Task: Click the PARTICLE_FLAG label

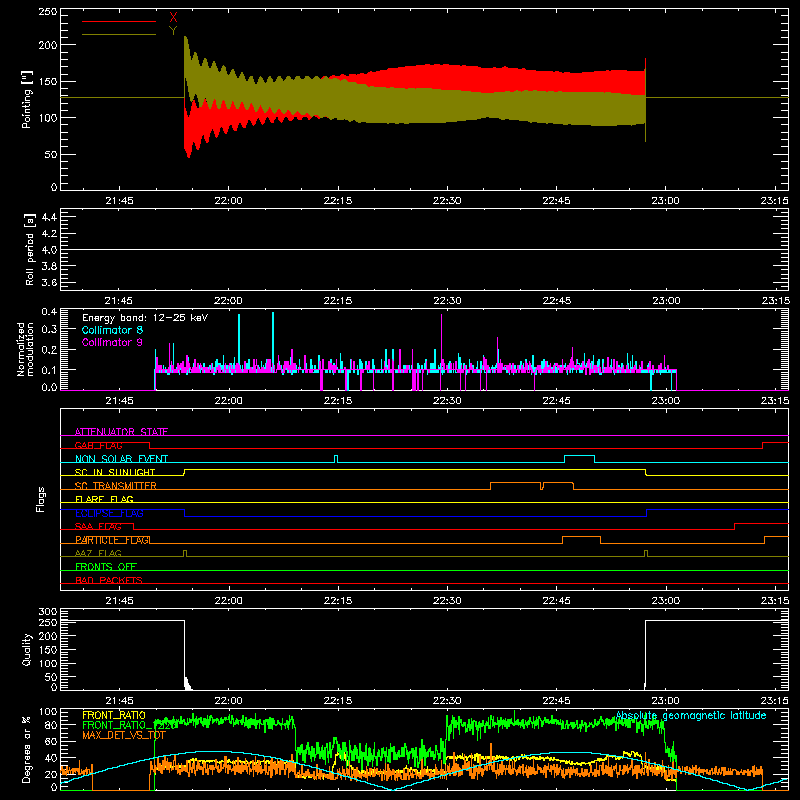Action: click(x=112, y=540)
